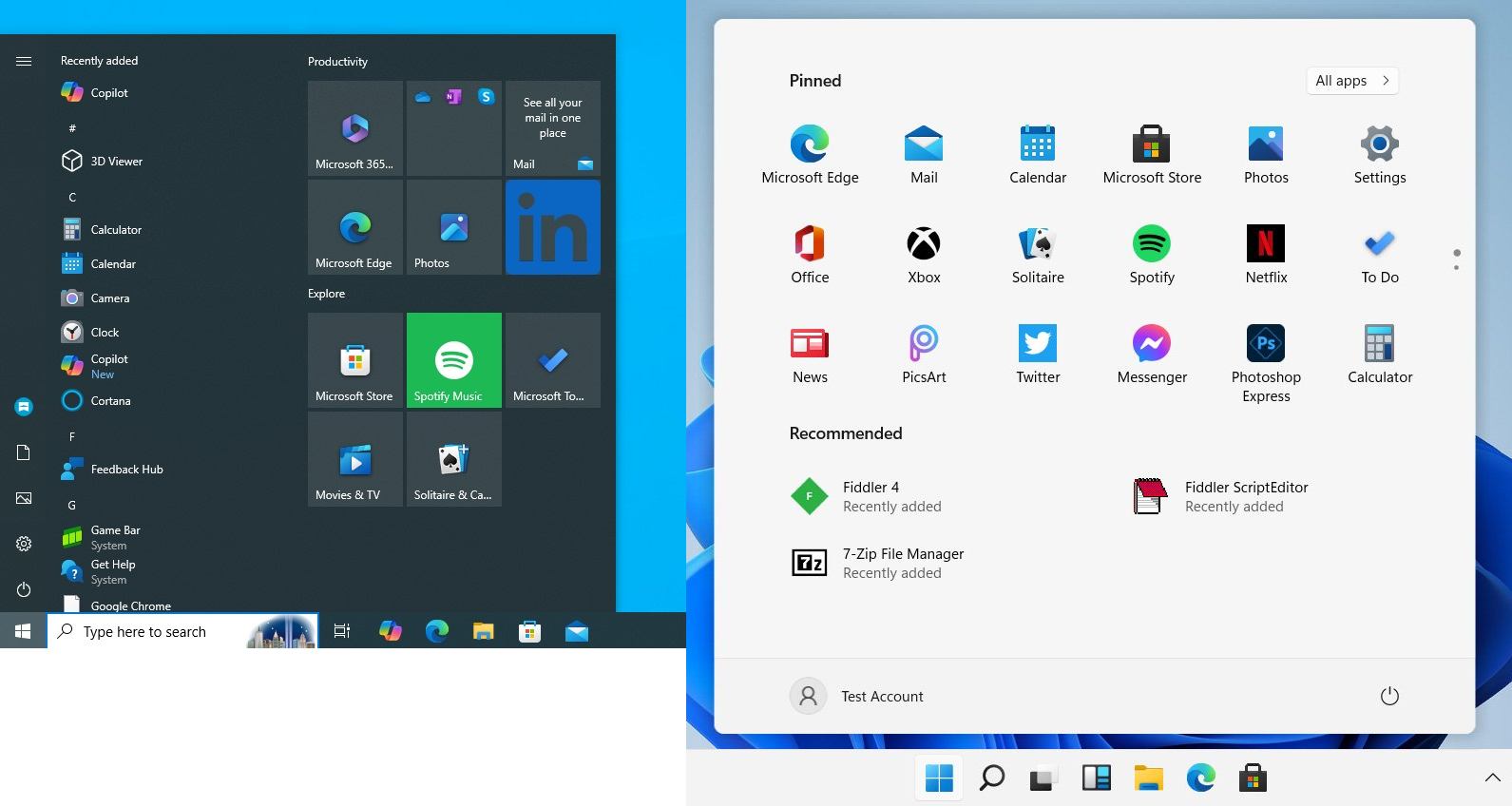1512x807 pixels.
Task: Open Messenger from pinned apps
Action: pyautogui.click(x=1151, y=354)
